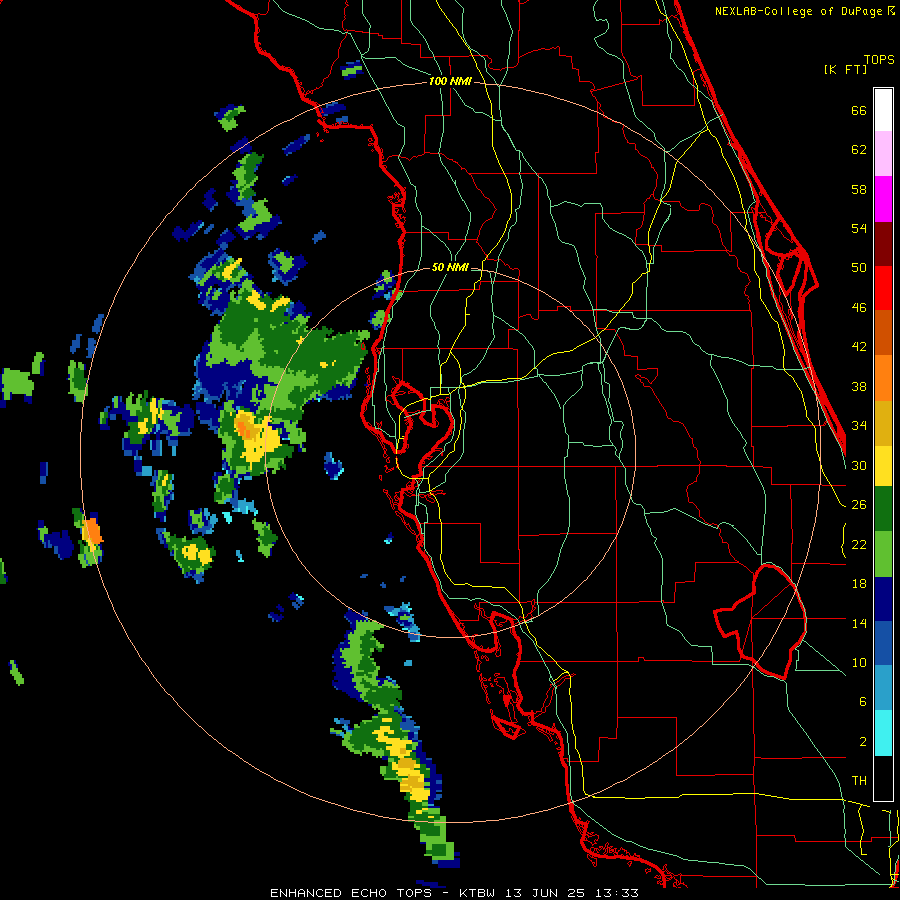Select the light blue legend swatch
Screen dimensions: 900x900
[x=883, y=688]
